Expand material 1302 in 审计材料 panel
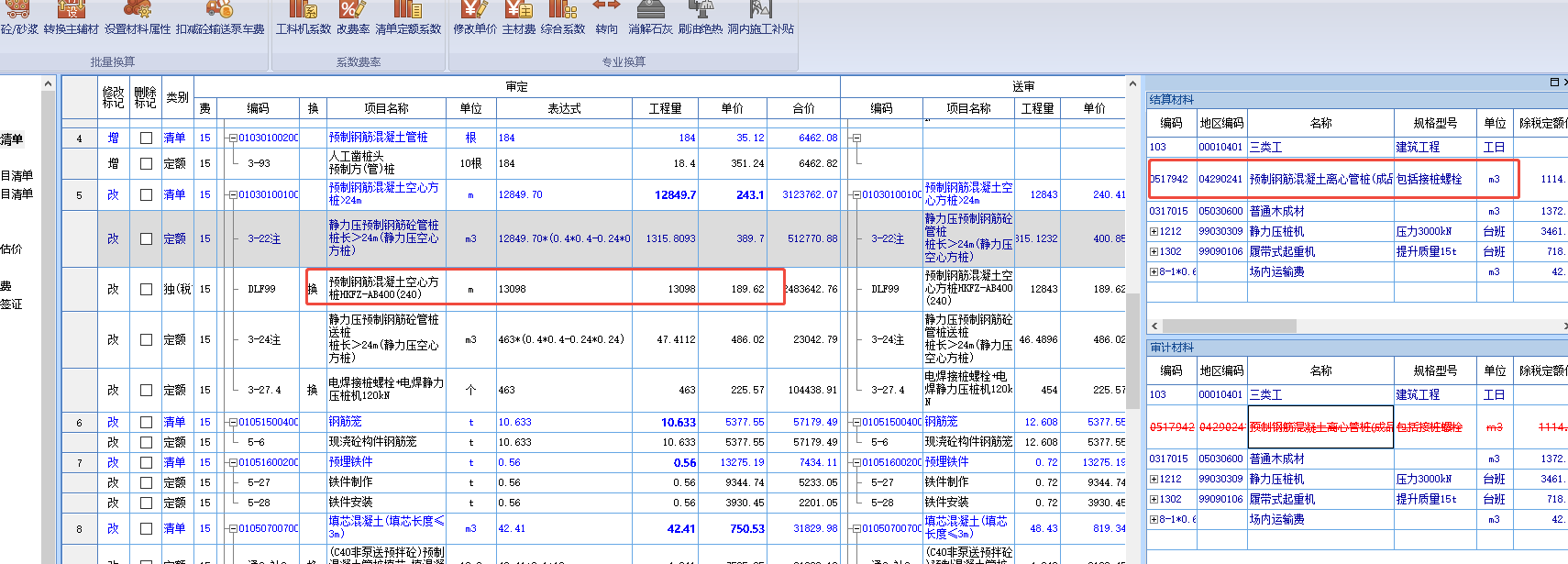This screenshot has height=564, width=1568. [1154, 499]
